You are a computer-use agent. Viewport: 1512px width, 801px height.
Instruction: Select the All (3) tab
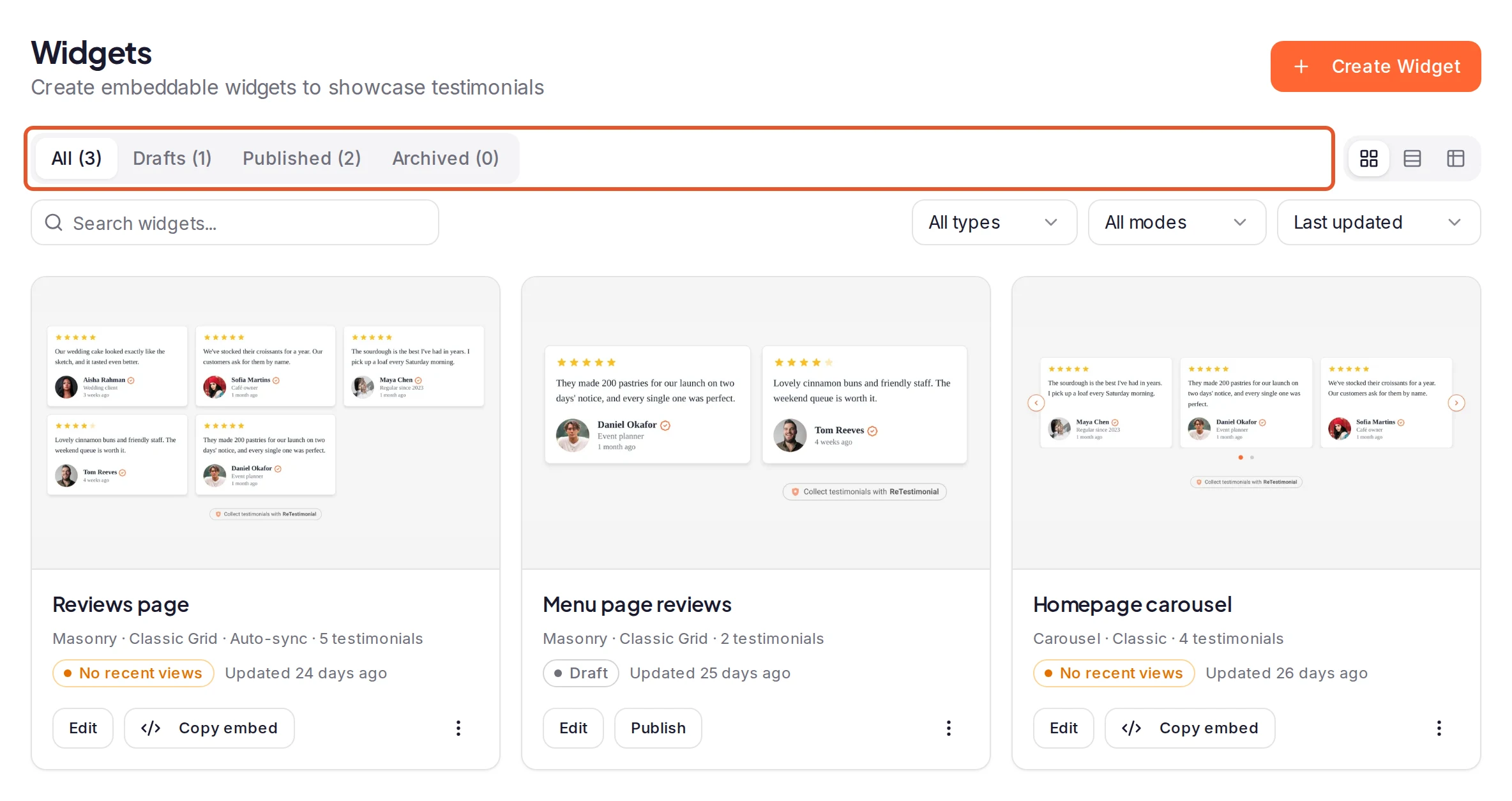tap(77, 158)
